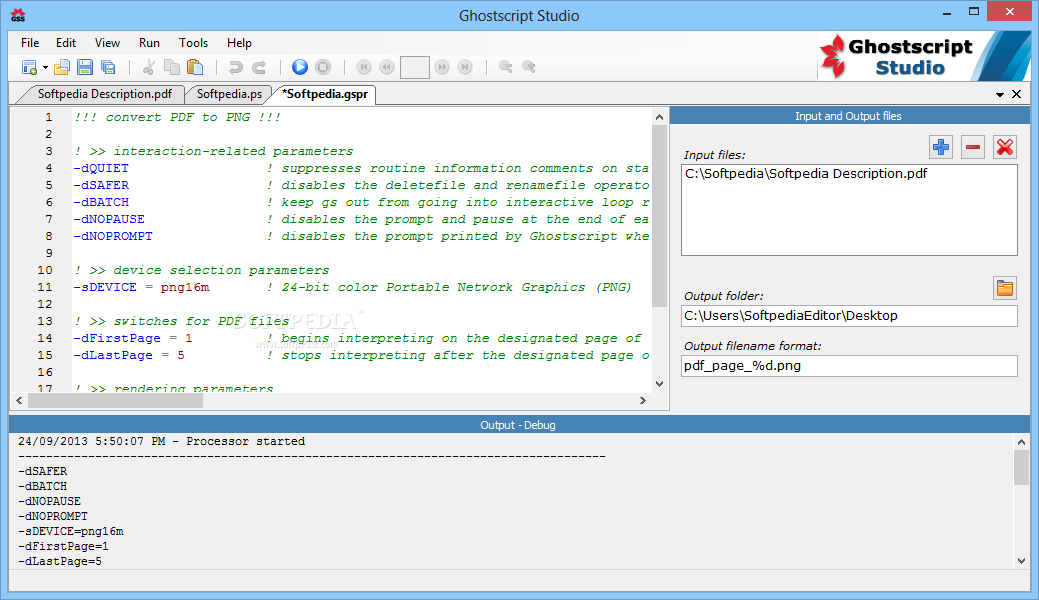
Task: Click the Cut scissors icon
Action: (x=148, y=67)
